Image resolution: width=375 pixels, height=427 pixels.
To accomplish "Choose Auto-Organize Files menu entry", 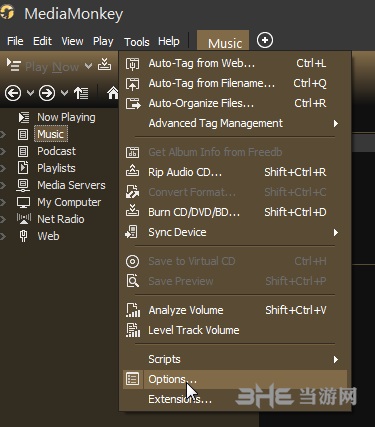I will (x=235, y=103).
